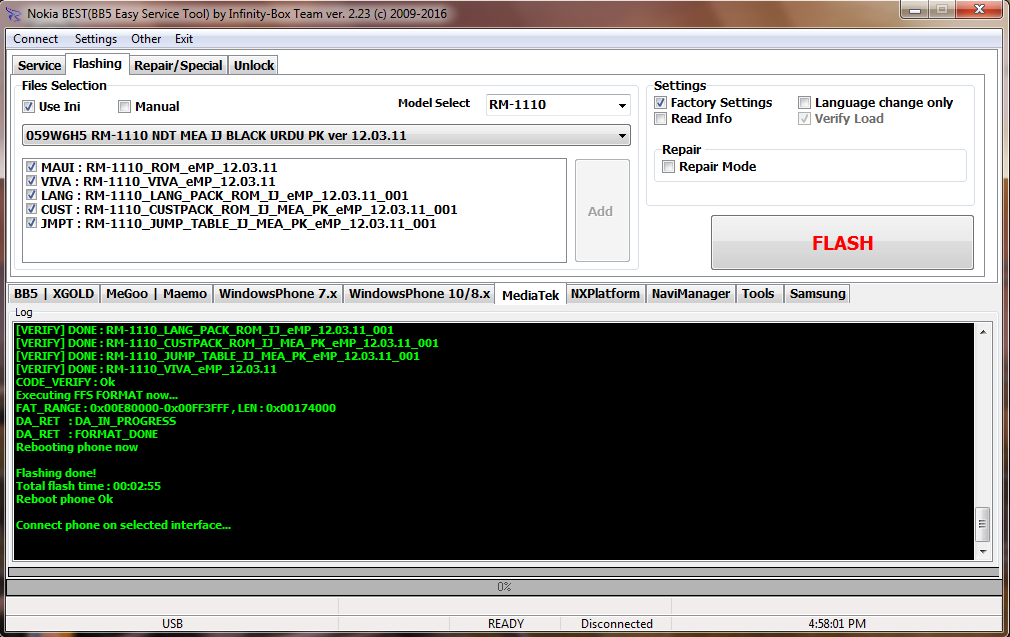1010x637 pixels.
Task: Open the NaviManager tab
Action: 691,294
